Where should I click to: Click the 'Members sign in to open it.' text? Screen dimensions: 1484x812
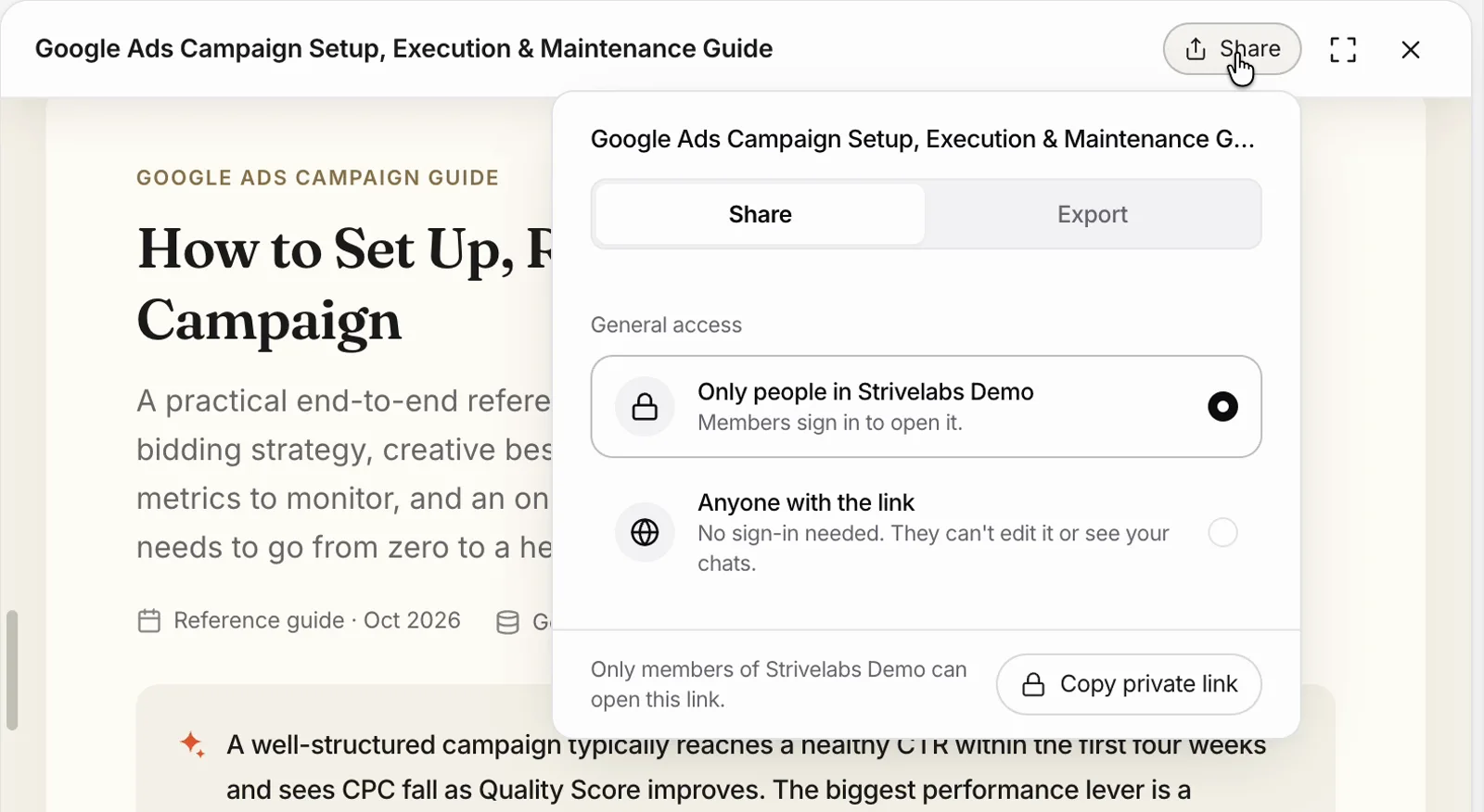coord(830,423)
